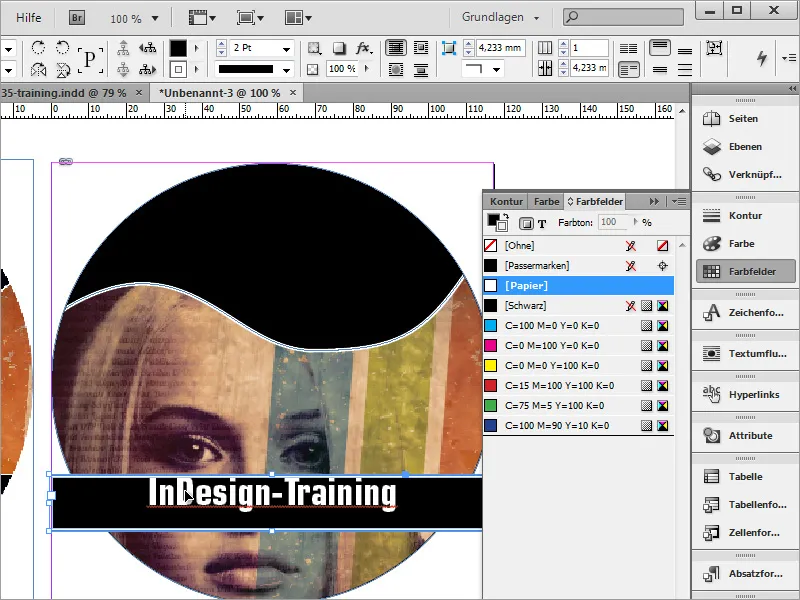This screenshot has width=800, height=600.
Task: Open Hilfe menu
Action: pyautogui.click(x=29, y=18)
